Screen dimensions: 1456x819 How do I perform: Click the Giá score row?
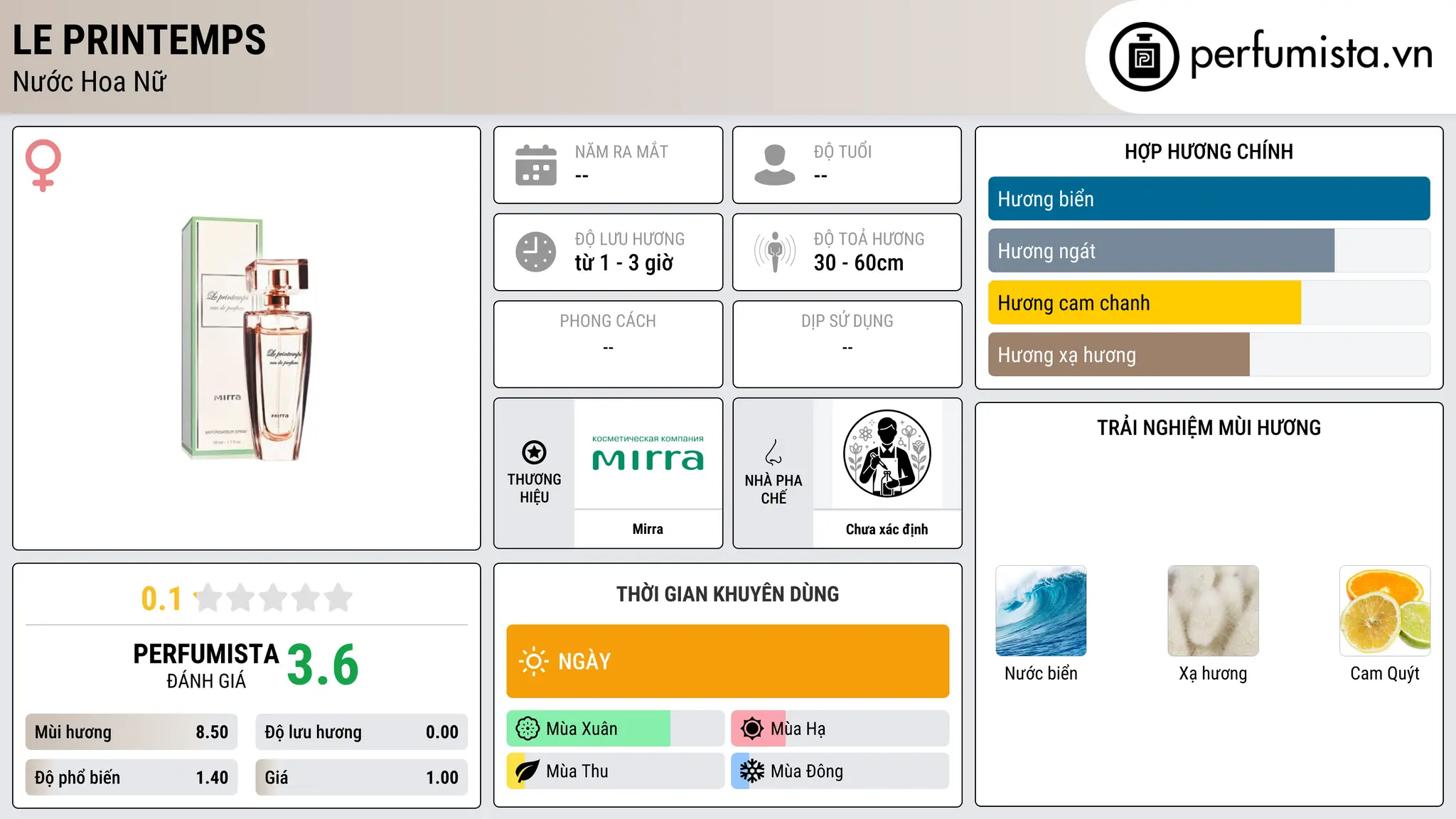(362, 778)
